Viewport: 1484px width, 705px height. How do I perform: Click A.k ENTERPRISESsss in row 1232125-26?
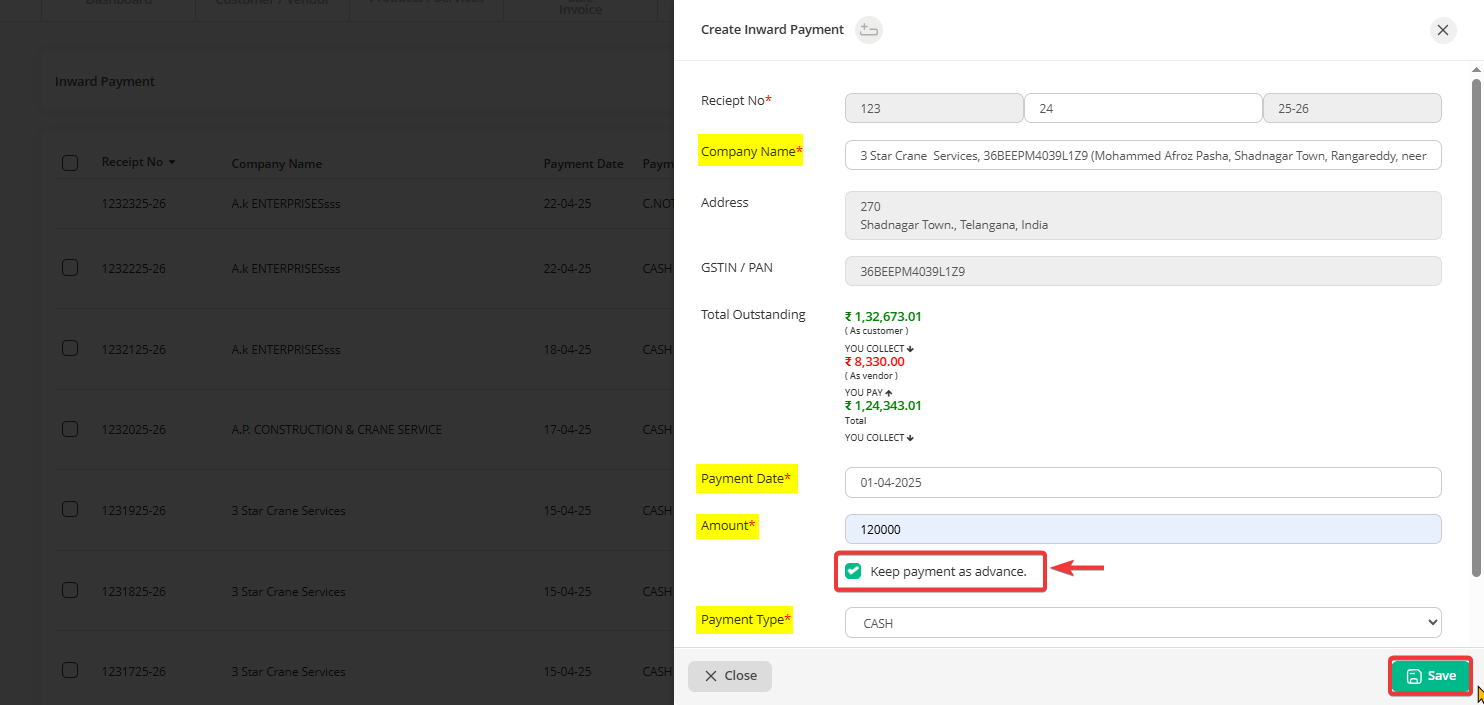coord(286,350)
